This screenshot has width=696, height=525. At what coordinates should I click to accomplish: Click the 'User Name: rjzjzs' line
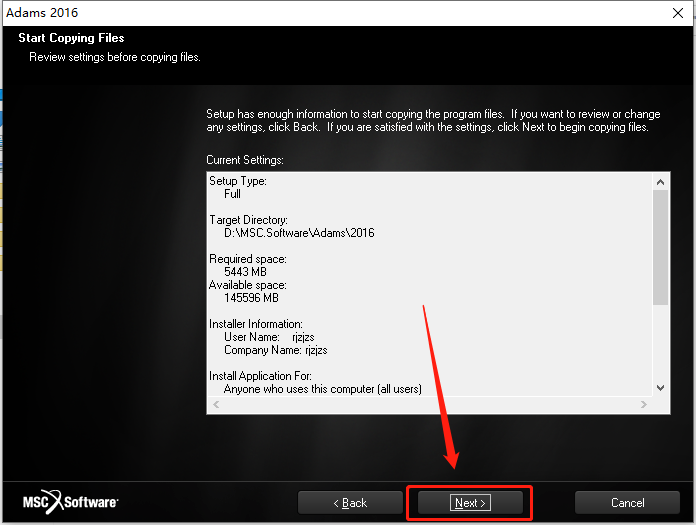point(269,337)
